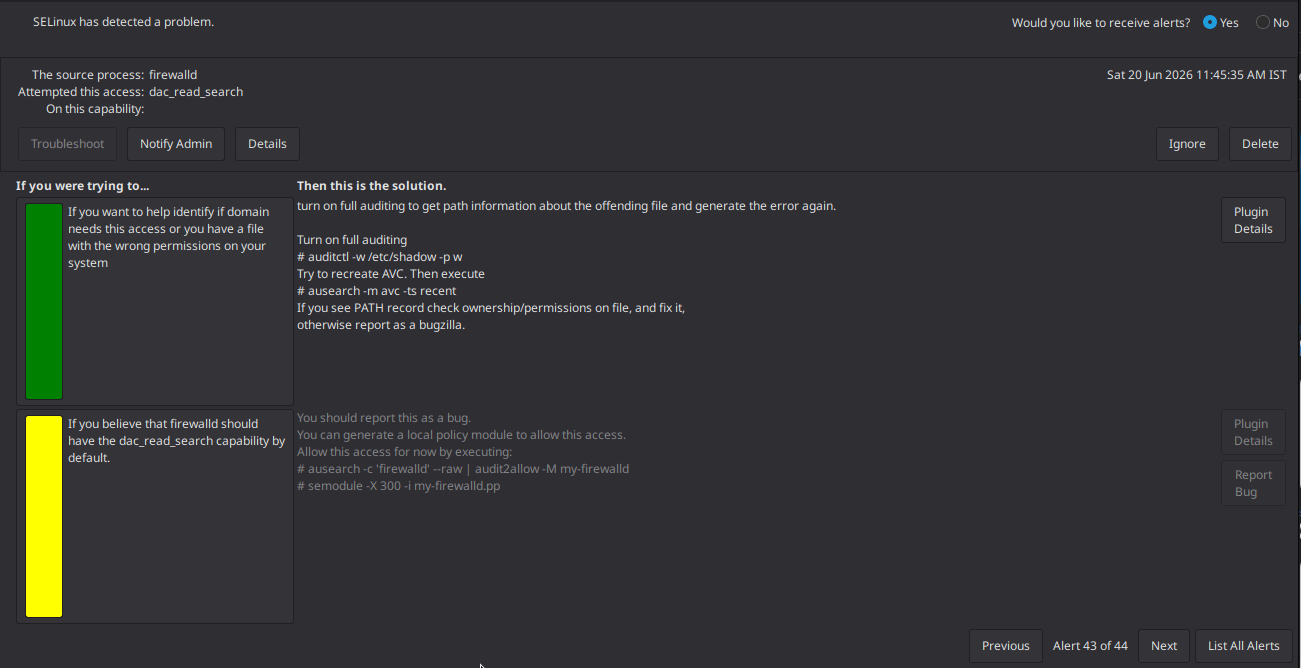Select the firewalld dac_read_search capability scenario

(x=176, y=441)
